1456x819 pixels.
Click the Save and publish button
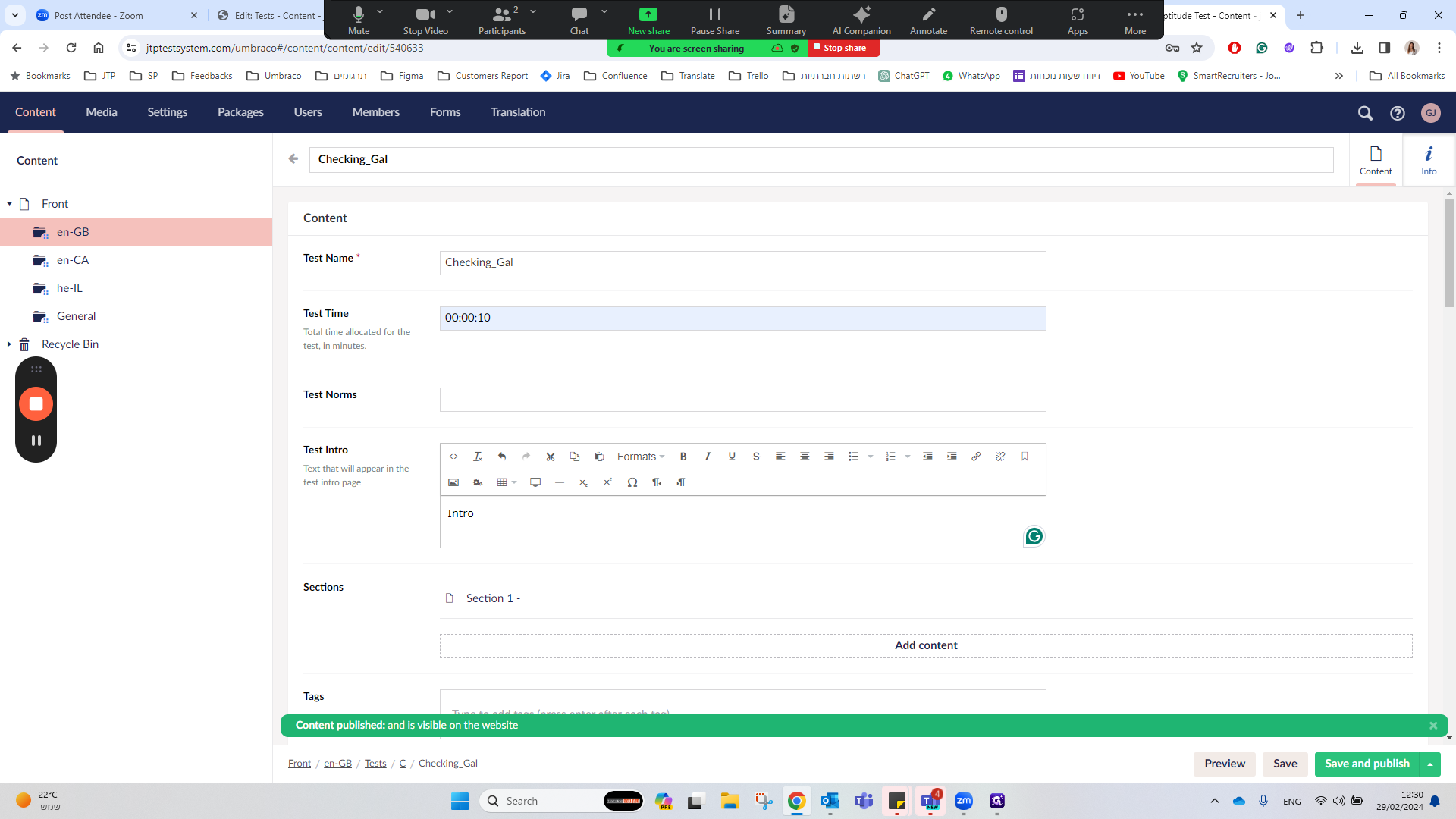point(1367,764)
